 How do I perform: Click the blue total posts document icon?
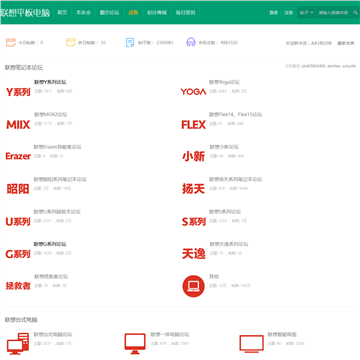tap(130, 43)
